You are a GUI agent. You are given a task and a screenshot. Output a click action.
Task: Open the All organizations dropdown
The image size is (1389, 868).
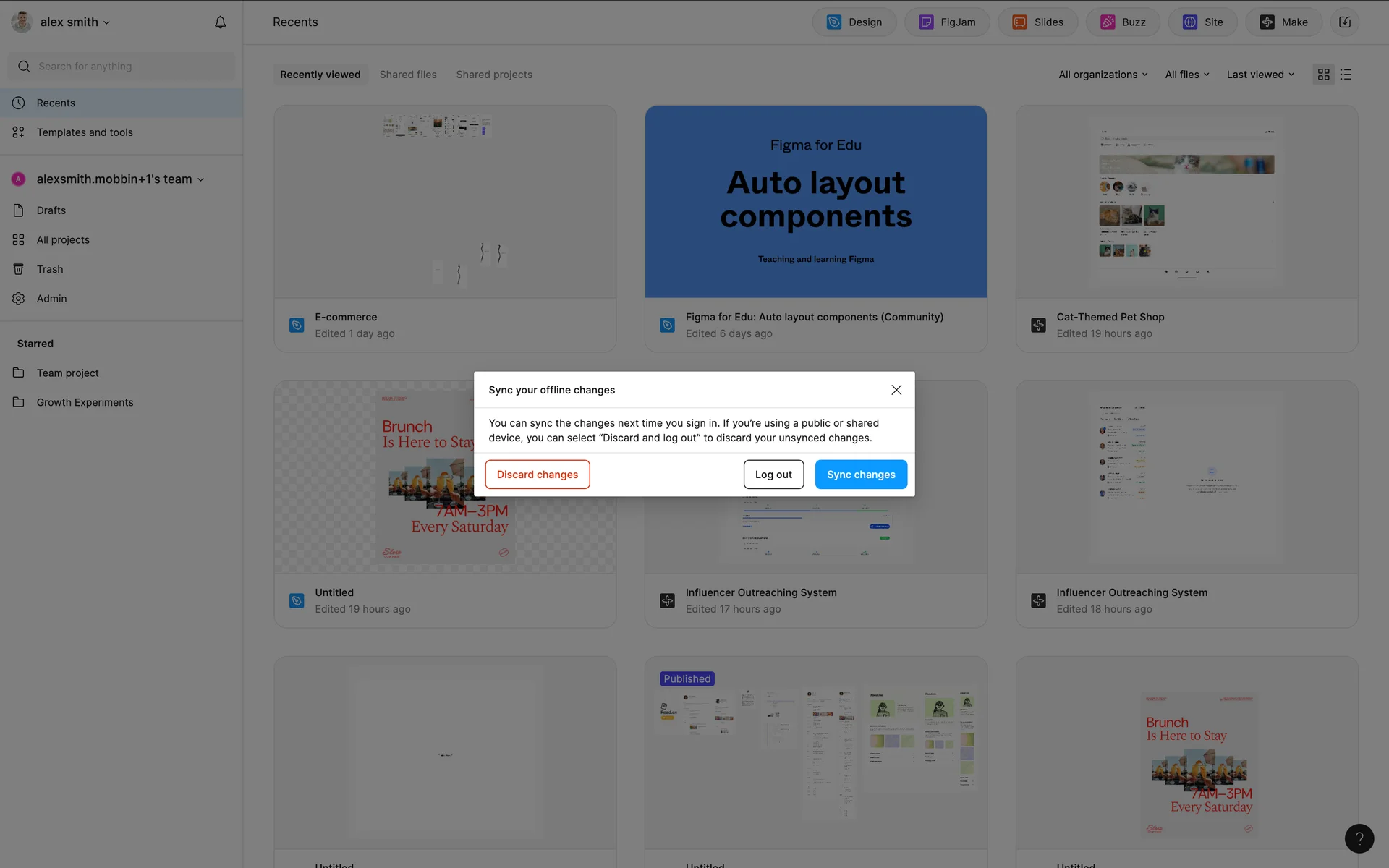pyautogui.click(x=1103, y=75)
